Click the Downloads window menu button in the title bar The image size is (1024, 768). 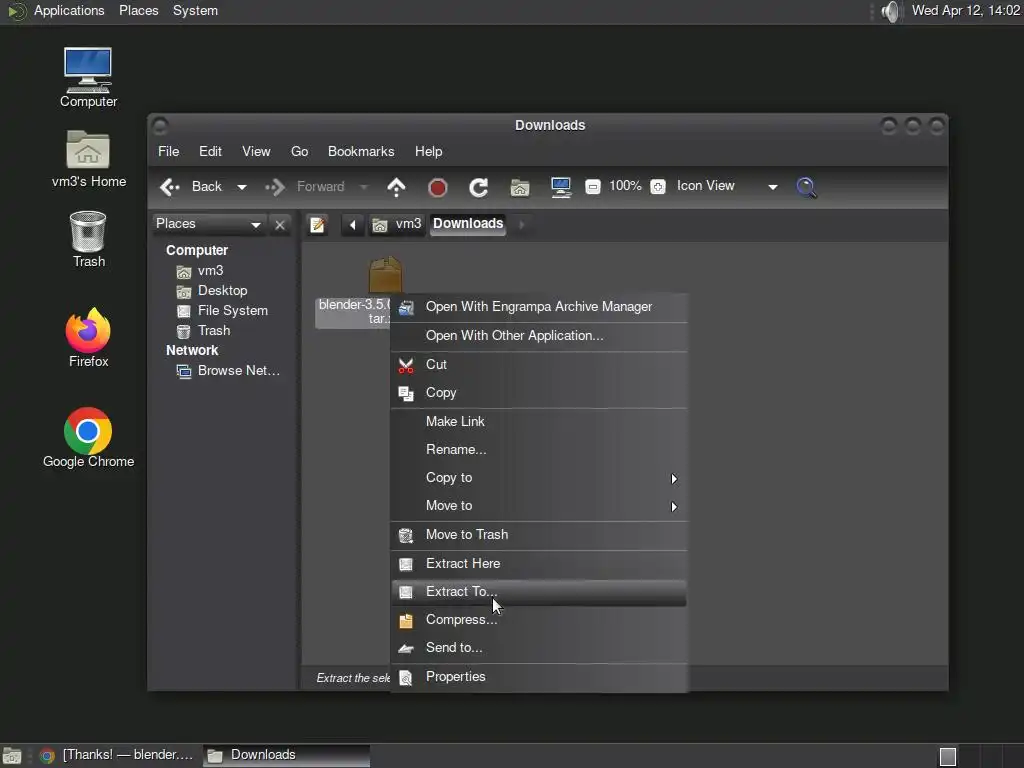pyautogui.click(x=161, y=126)
